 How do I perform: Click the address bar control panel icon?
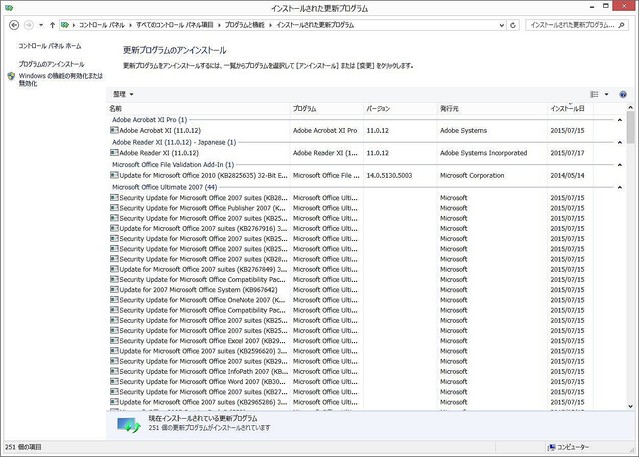65,25
